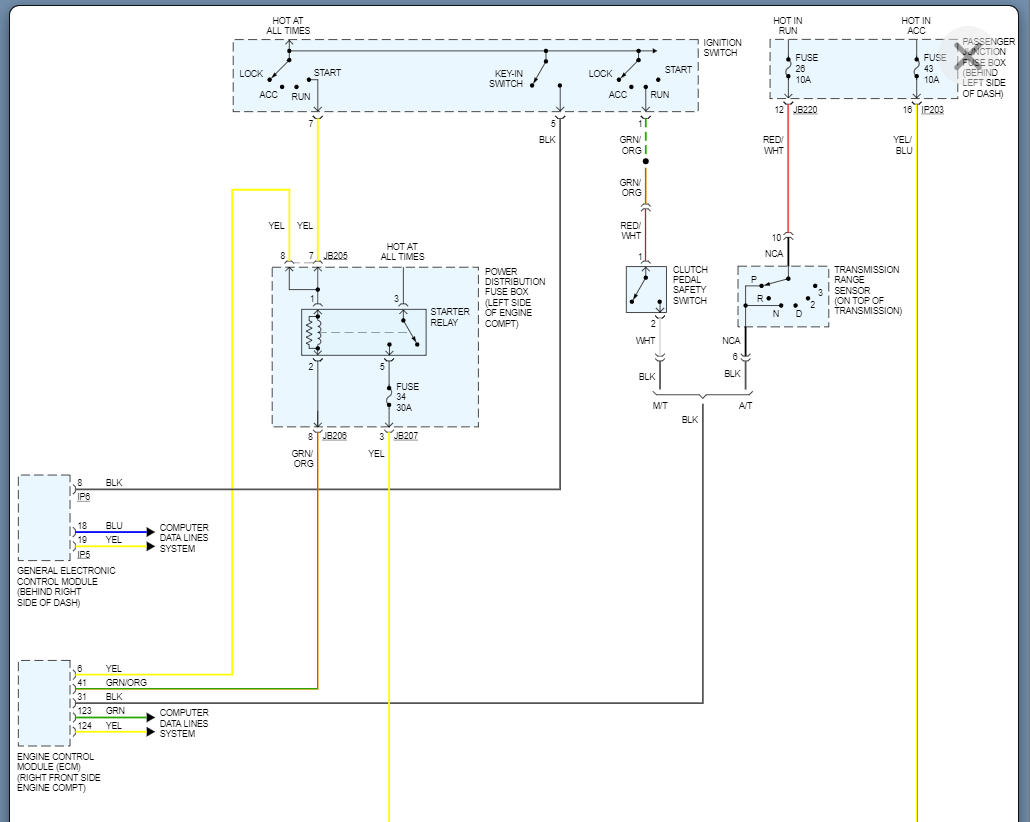Select the JB205 connector label
The height and width of the screenshot is (822, 1030).
(335, 256)
